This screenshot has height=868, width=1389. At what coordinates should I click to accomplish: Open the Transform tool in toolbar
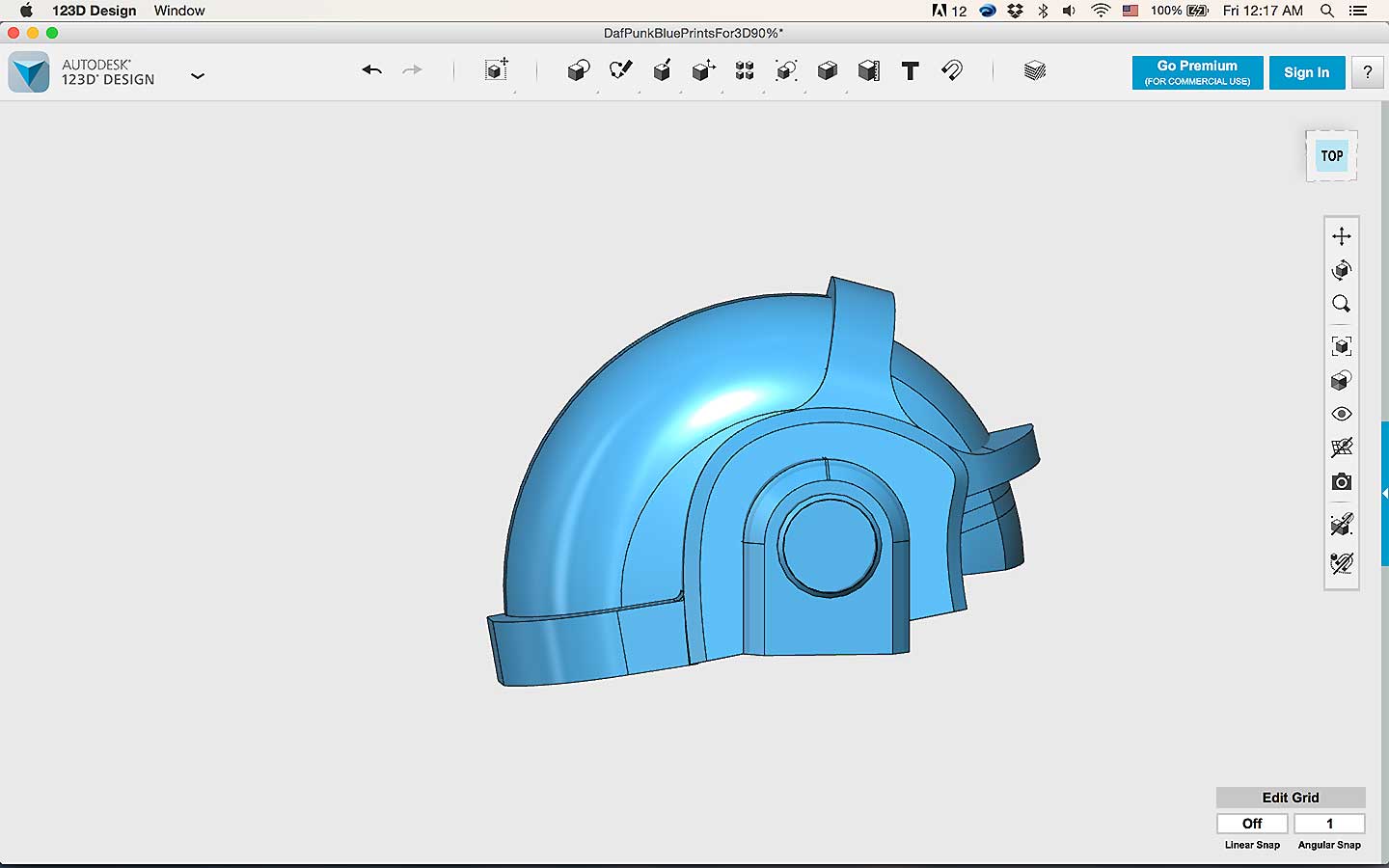(x=497, y=70)
